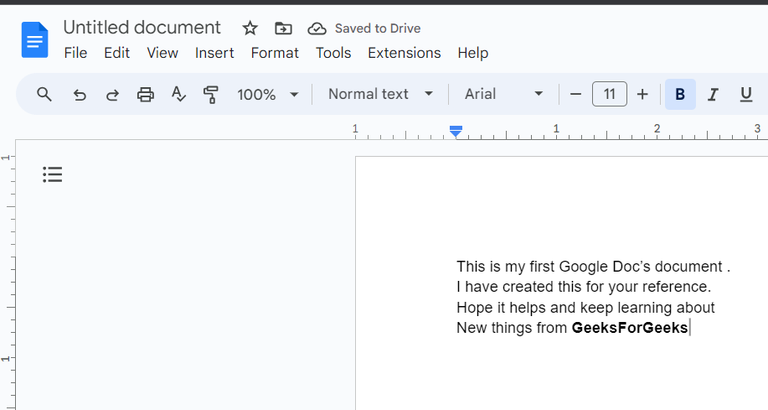Select the paint format tool
The image size is (768, 410).
pyautogui.click(x=210, y=94)
